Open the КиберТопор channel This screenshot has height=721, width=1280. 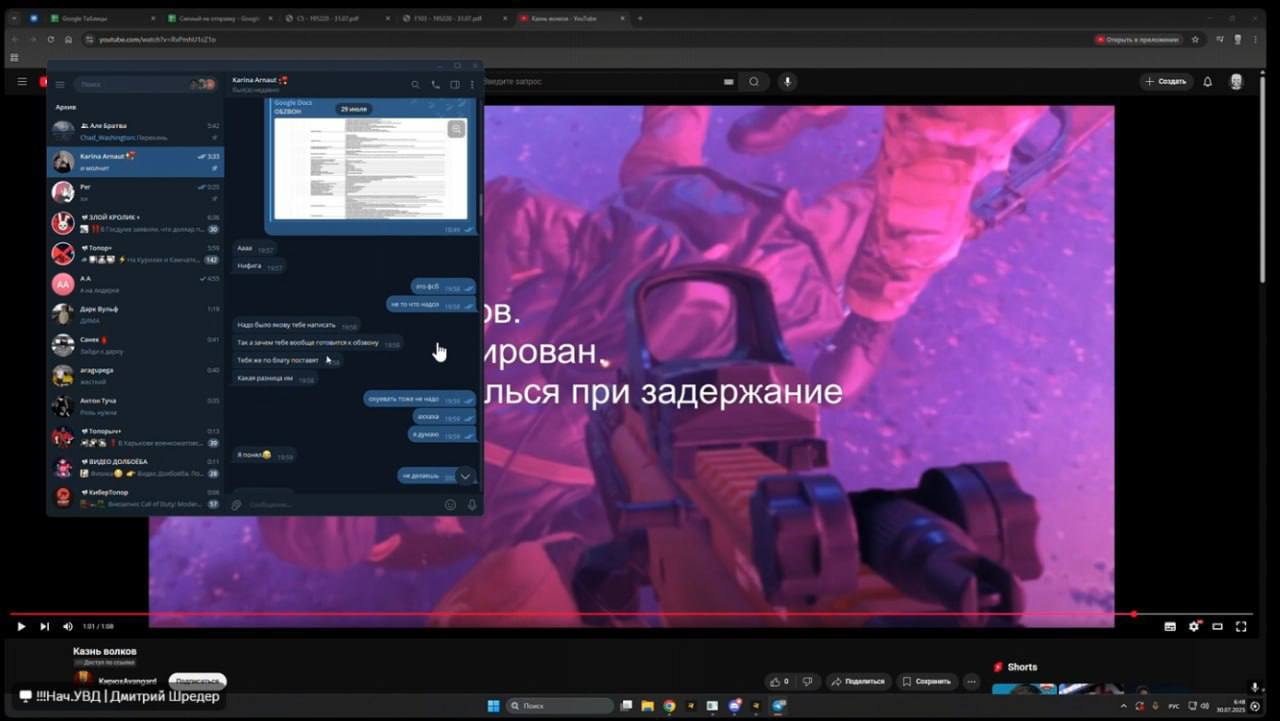[x=135, y=497]
